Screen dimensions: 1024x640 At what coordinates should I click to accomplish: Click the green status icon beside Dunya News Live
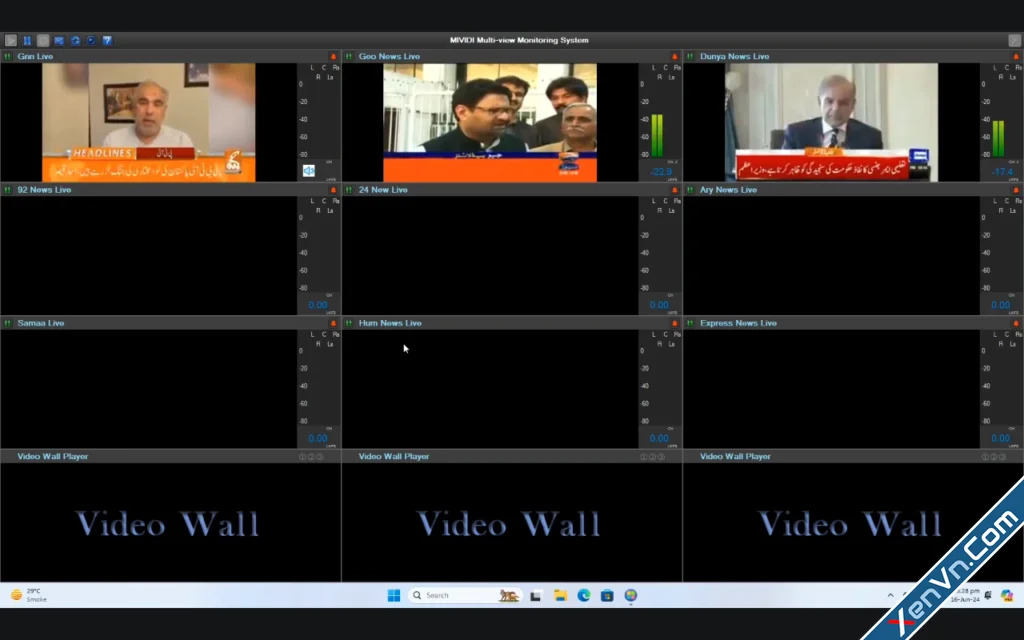[x=690, y=57]
